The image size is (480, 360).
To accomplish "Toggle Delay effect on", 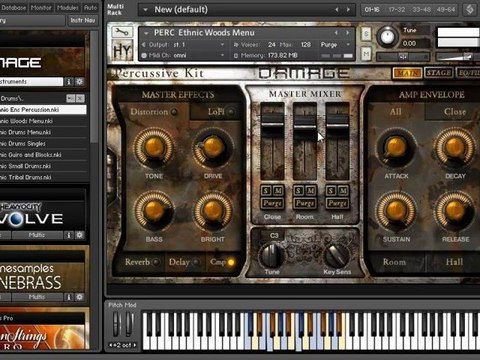I will (197, 262).
